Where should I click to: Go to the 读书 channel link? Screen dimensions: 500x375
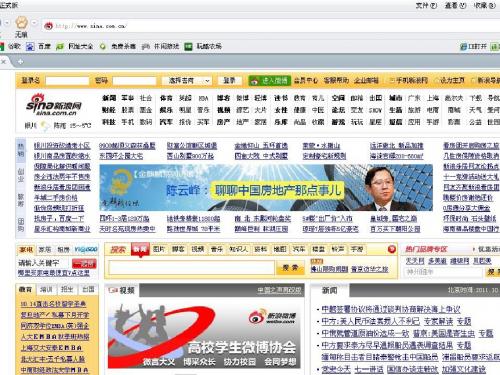(281, 98)
